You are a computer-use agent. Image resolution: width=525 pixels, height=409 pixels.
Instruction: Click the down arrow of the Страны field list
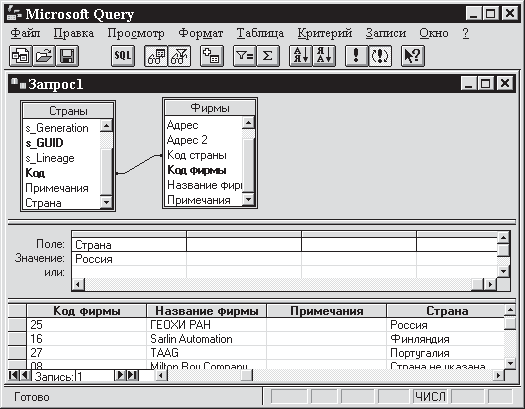tap(106, 202)
